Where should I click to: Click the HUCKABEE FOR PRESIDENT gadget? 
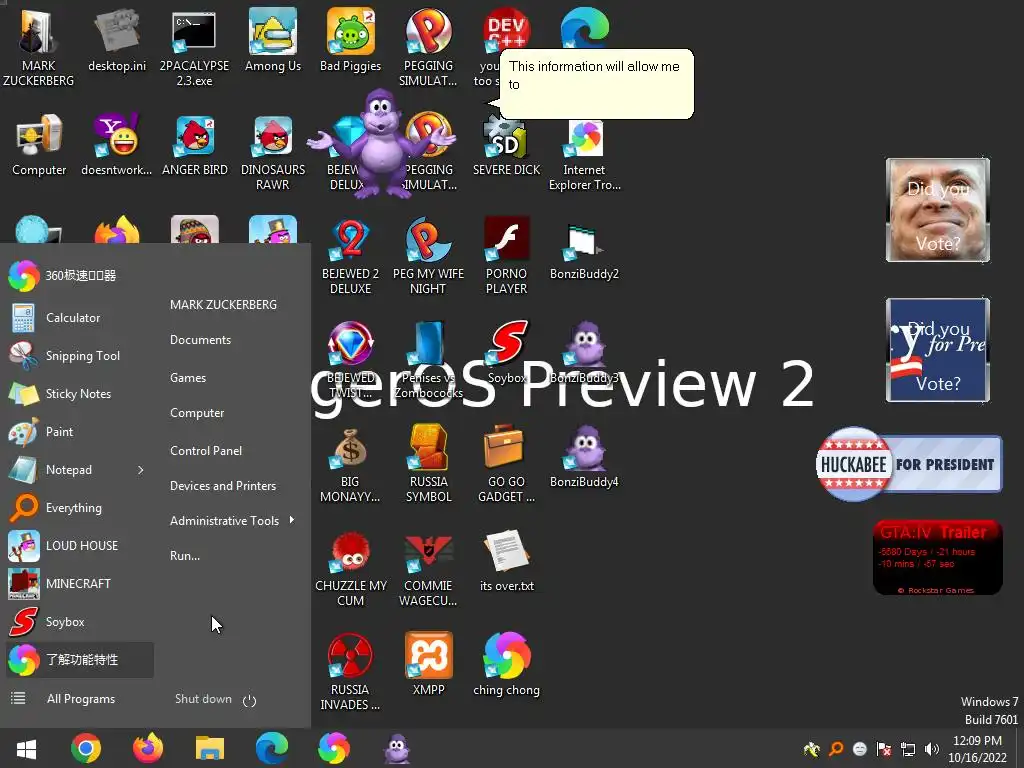point(909,464)
